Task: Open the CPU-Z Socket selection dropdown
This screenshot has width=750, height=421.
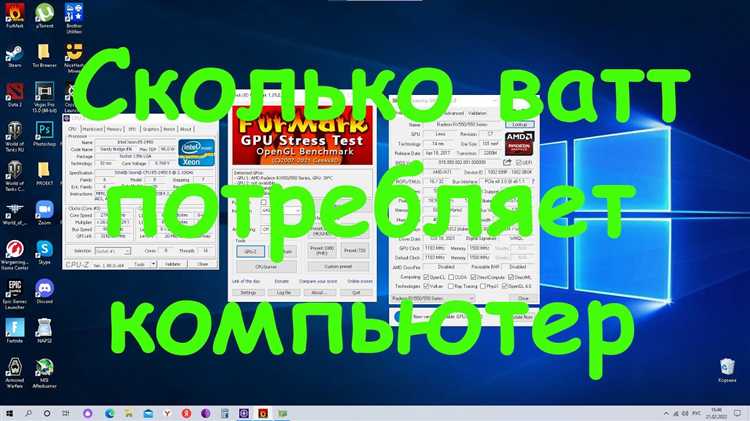Action: pyautogui.click(x=112, y=251)
